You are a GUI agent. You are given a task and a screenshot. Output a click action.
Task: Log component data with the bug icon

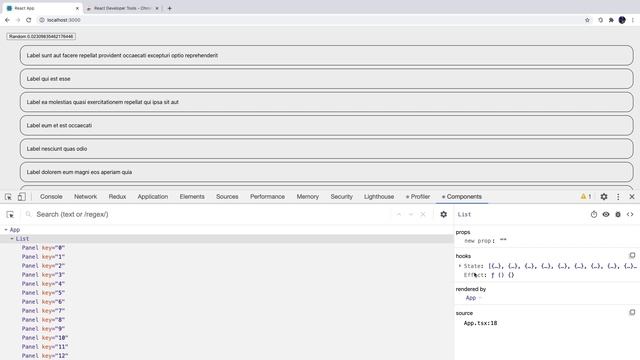point(618,214)
